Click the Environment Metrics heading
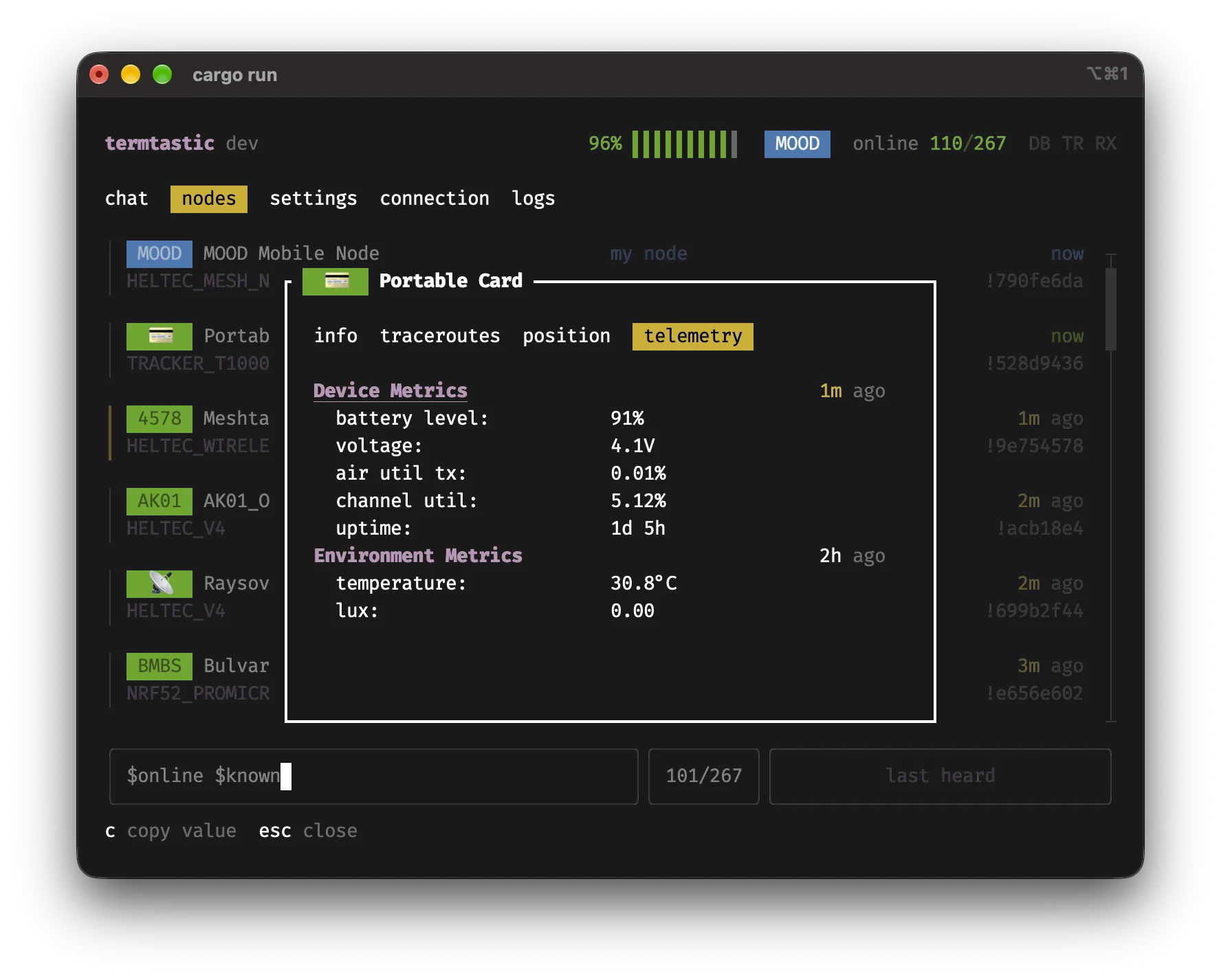The height and width of the screenshot is (980, 1221). [418, 556]
